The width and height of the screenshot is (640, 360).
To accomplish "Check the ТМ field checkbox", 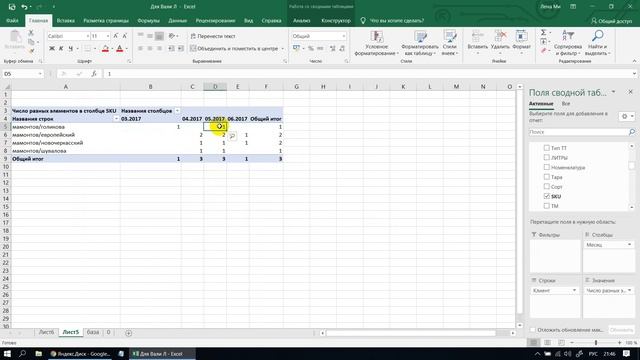I will [547, 206].
